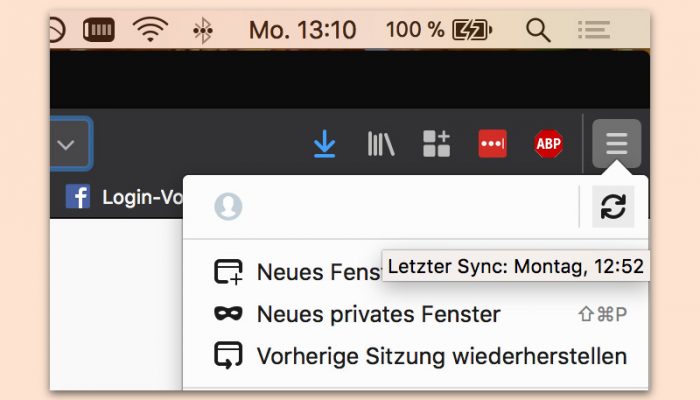
Task: Expand the address bar dropdown chevron
Action: pos(66,145)
